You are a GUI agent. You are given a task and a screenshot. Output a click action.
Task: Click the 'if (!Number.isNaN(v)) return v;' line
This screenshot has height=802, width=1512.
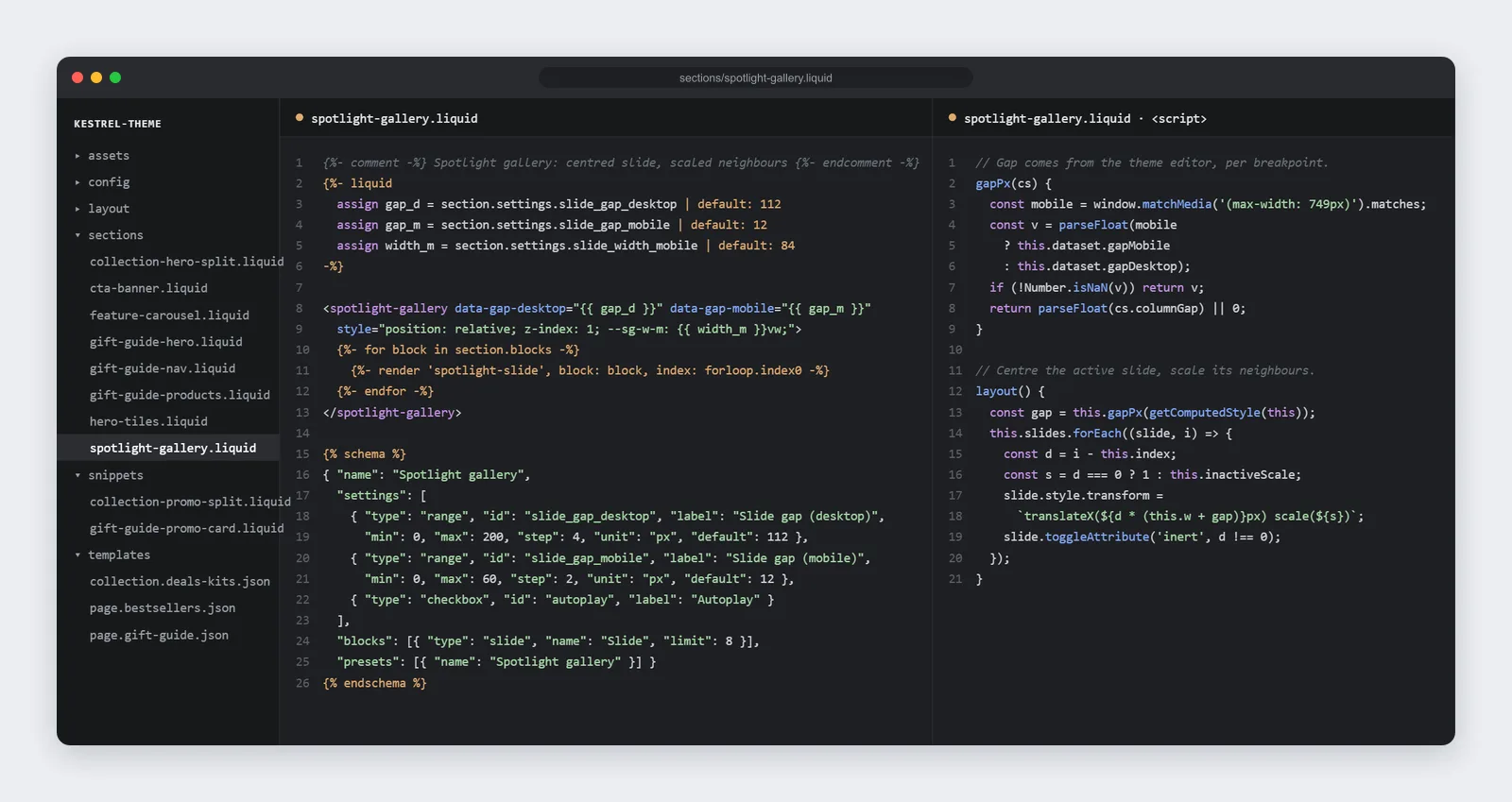[x=1097, y=287]
